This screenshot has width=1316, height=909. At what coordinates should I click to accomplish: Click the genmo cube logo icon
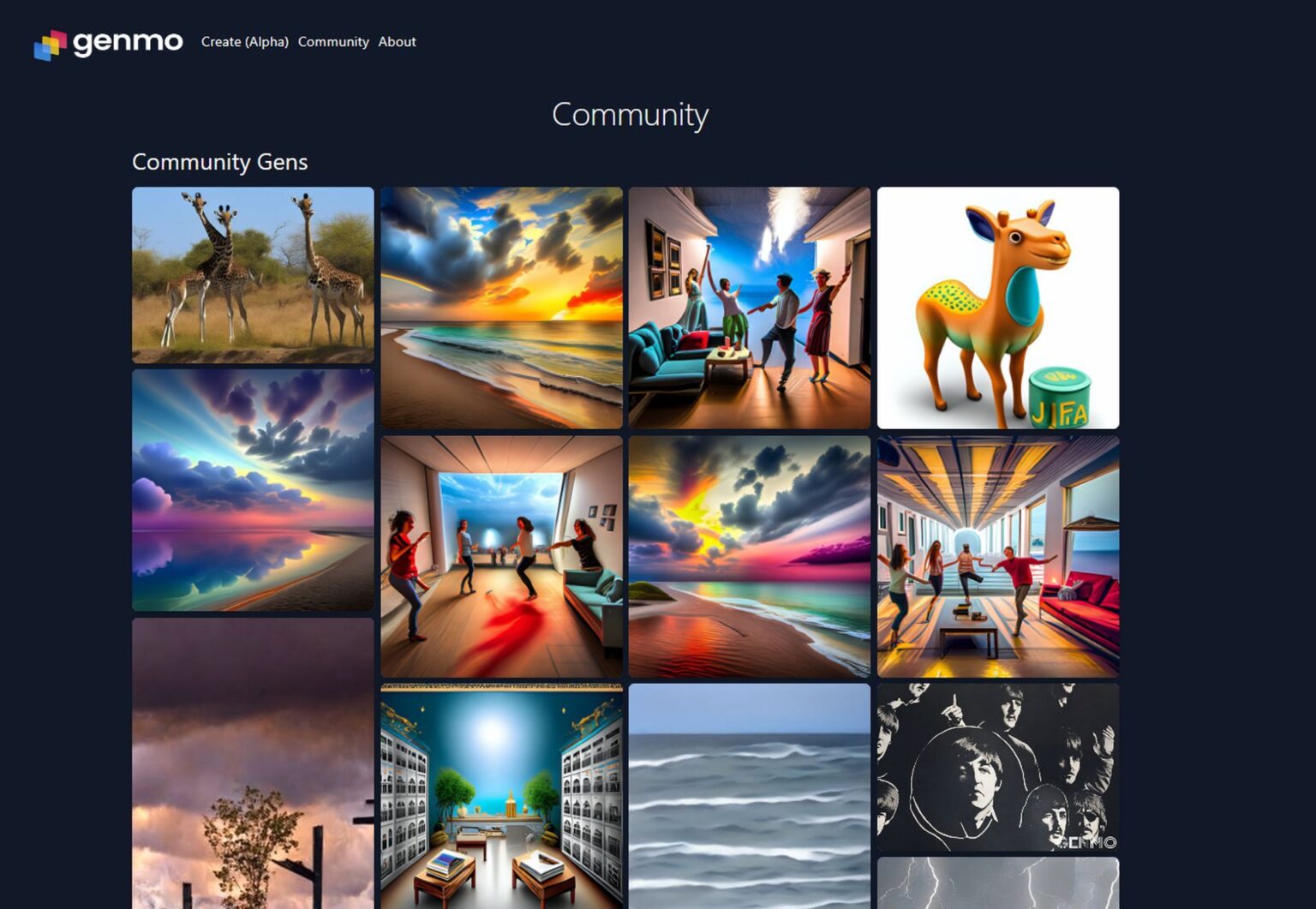(50, 45)
